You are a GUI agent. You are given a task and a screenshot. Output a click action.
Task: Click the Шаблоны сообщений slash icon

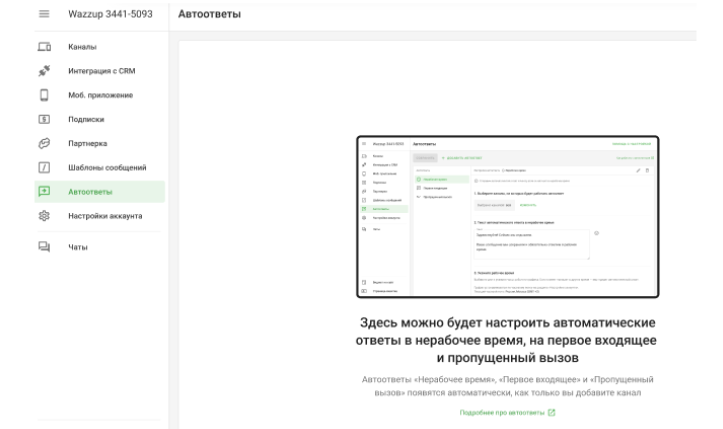31,167
